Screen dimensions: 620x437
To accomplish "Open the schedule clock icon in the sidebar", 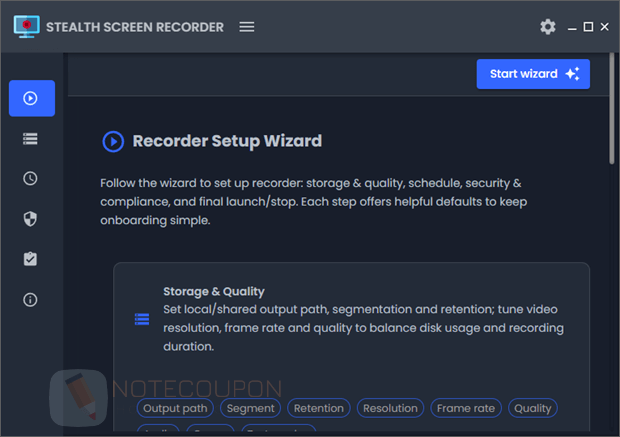I will point(30,178).
